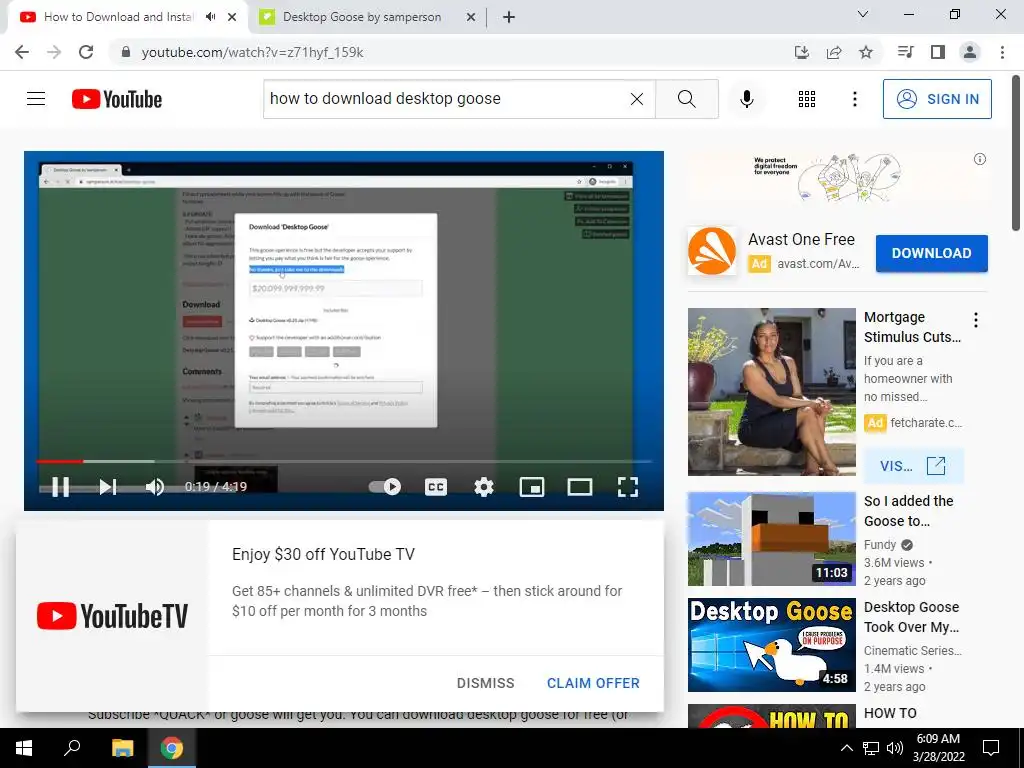Open system volume tray icon

coord(895,748)
